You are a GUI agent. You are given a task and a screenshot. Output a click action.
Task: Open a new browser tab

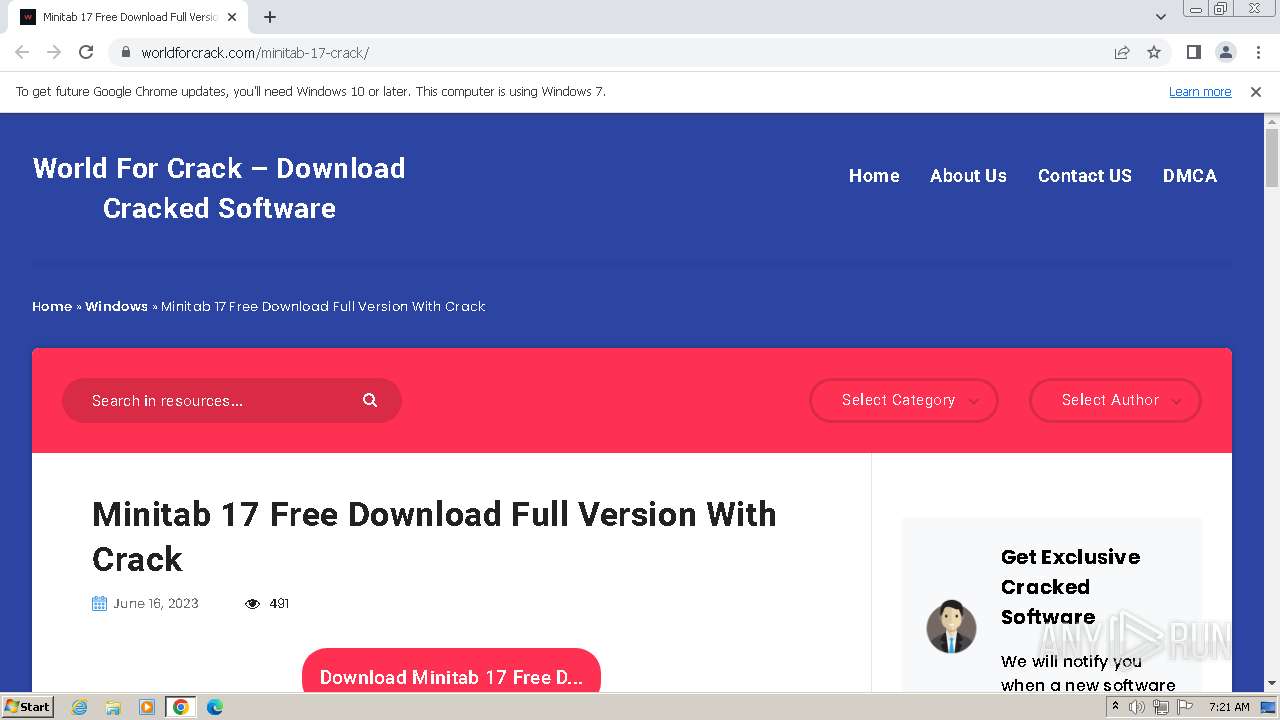click(270, 17)
